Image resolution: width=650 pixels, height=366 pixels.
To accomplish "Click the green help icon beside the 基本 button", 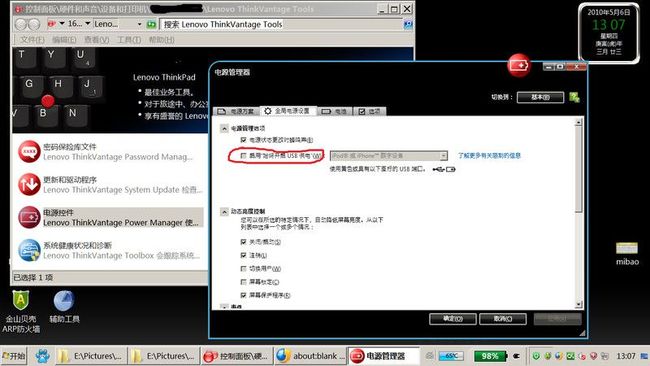I will pyautogui.click(x=574, y=97).
